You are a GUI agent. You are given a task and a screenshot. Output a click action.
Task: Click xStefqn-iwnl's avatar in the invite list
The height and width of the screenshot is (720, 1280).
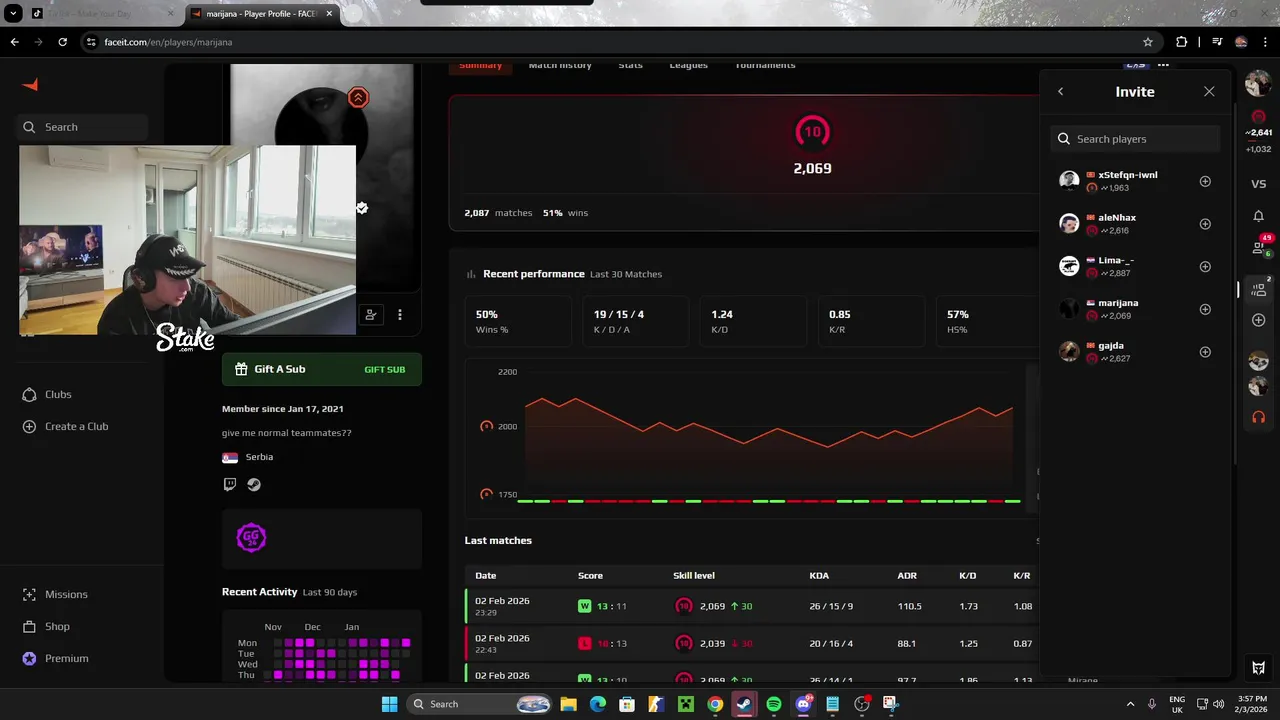click(x=1069, y=181)
